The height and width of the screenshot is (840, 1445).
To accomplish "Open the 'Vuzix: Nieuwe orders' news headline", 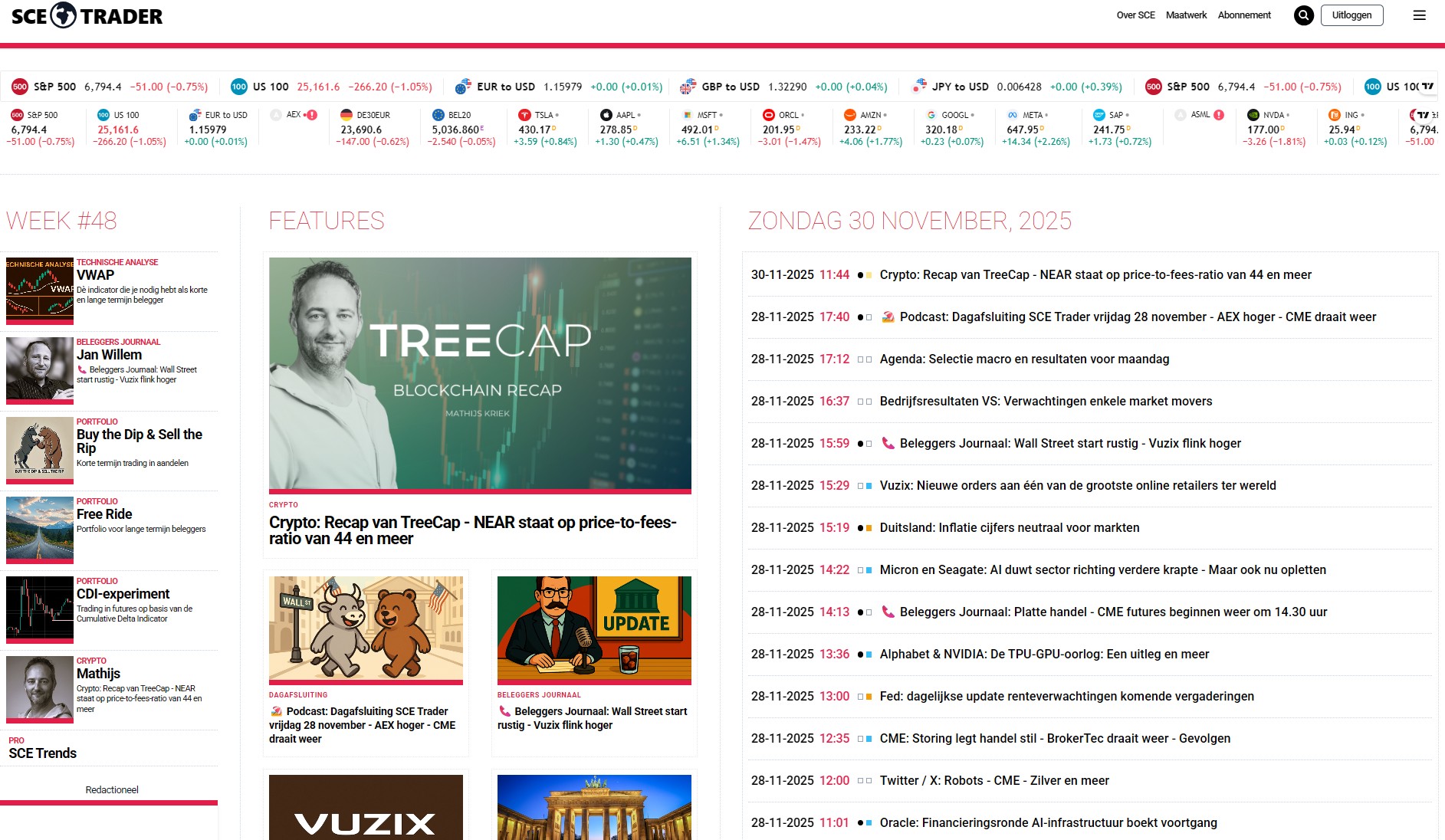I will pyautogui.click(x=1078, y=485).
